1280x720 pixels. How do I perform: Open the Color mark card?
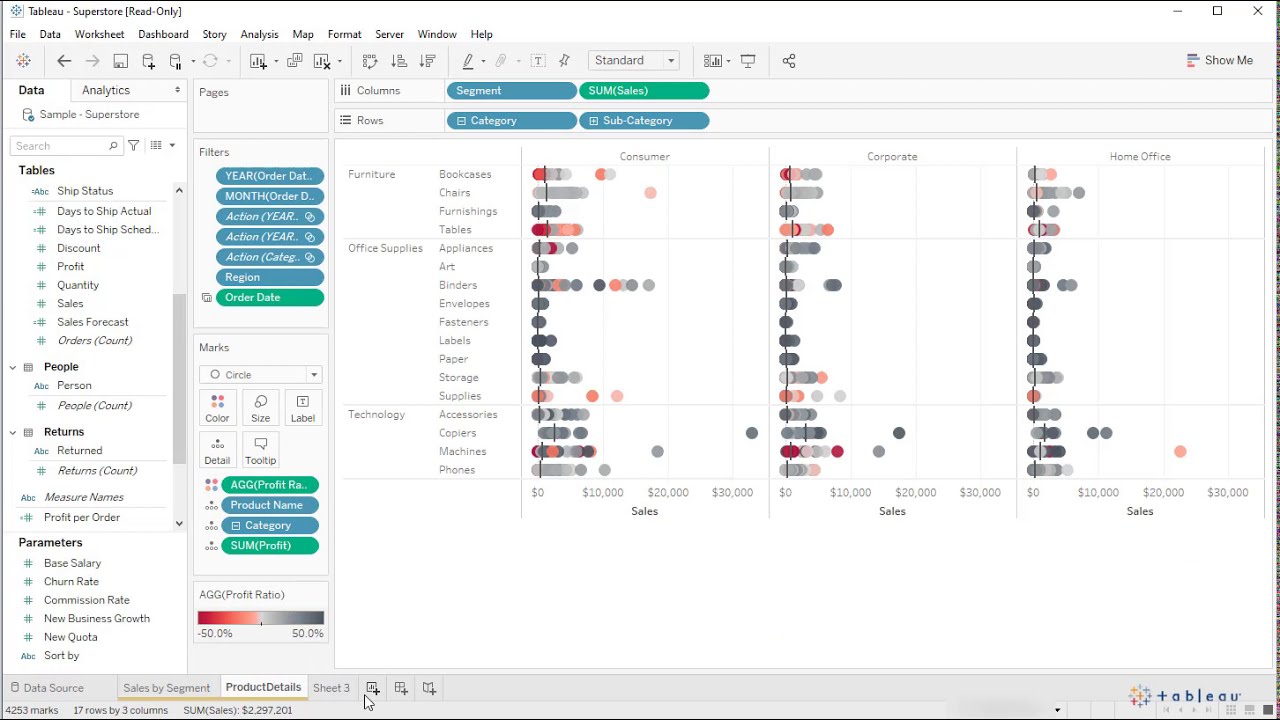coord(217,408)
